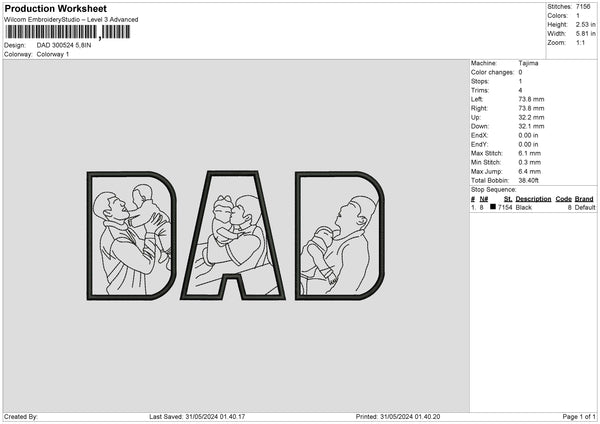600x424 pixels.
Task: Click the Brand column header
Action: (x=584, y=199)
